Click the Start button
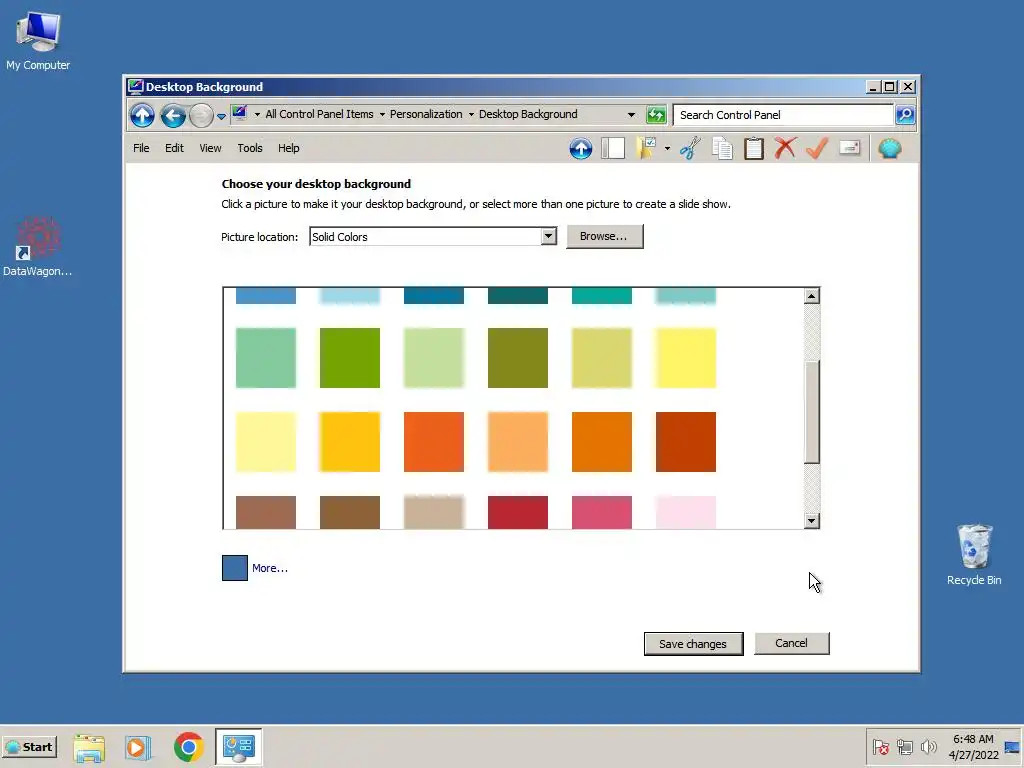This screenshot has height=768, width=1024. [x=30, y=747]
